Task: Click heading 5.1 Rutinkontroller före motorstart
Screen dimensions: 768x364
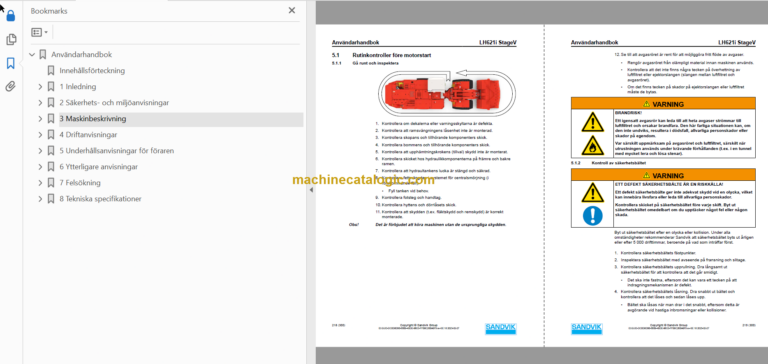Action: point(381,55)
